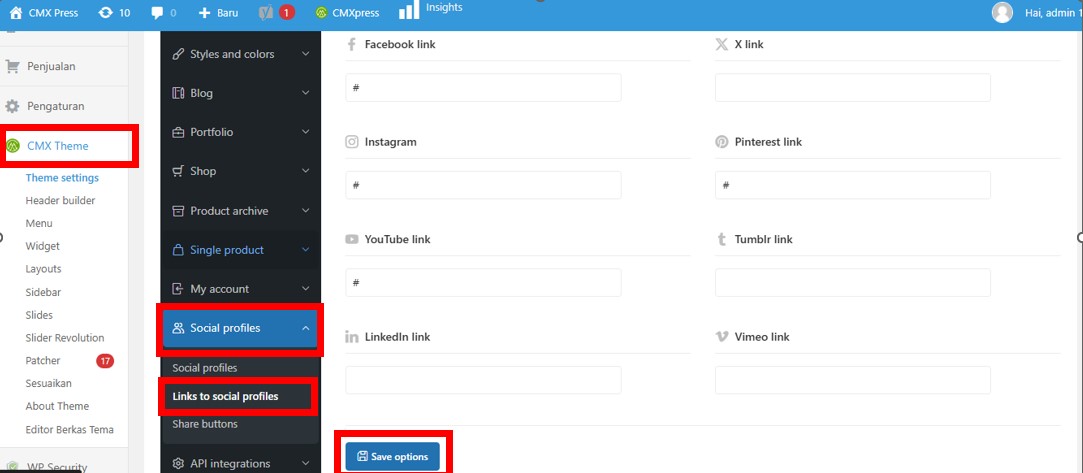Open Patcher with 17 badge

[x=43, y=360]
